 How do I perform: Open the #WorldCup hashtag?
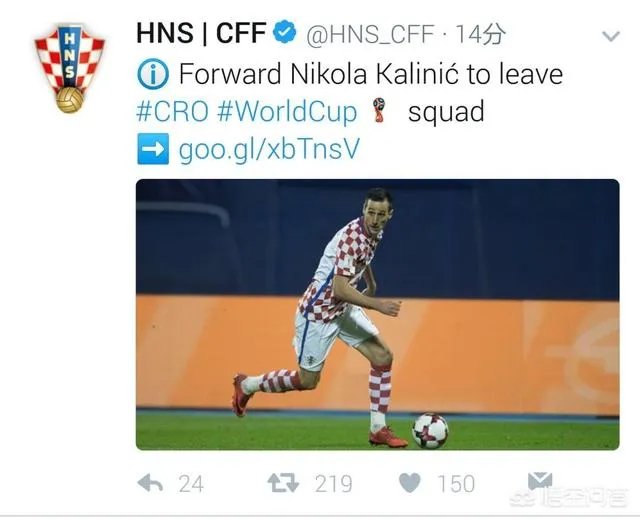(287, 112)
